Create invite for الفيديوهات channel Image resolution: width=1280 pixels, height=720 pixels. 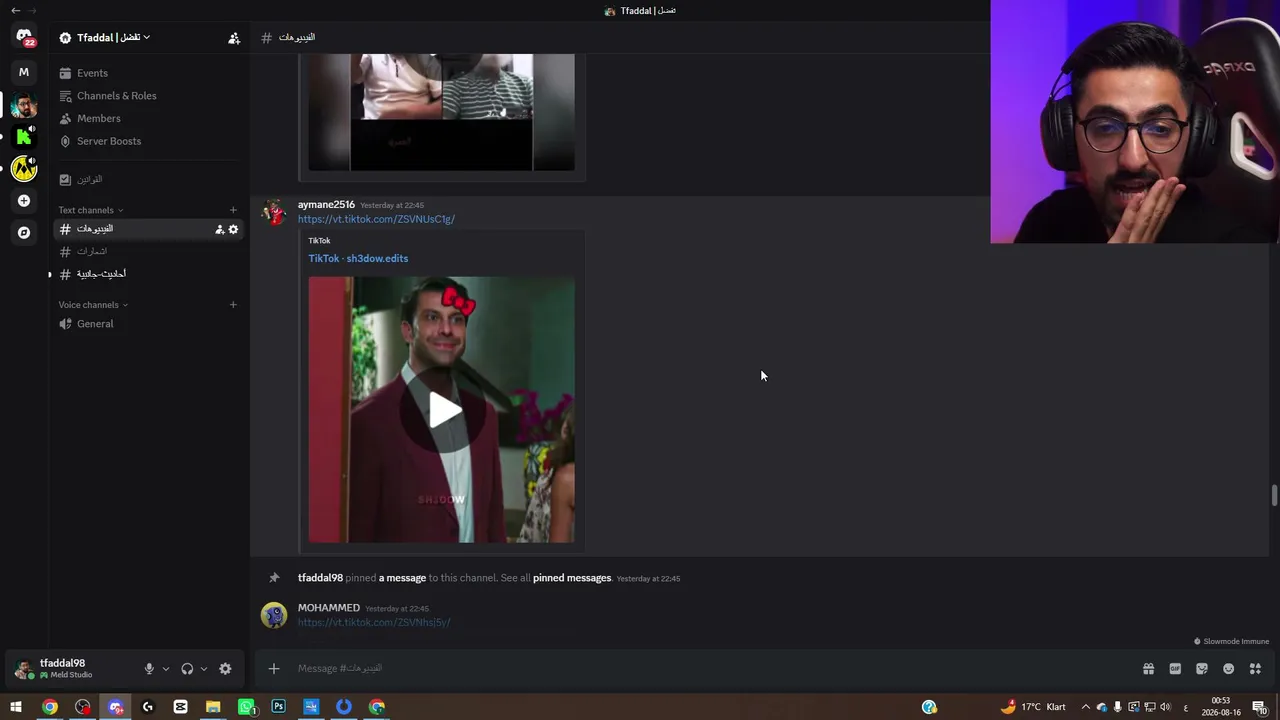tap(220, 229)
